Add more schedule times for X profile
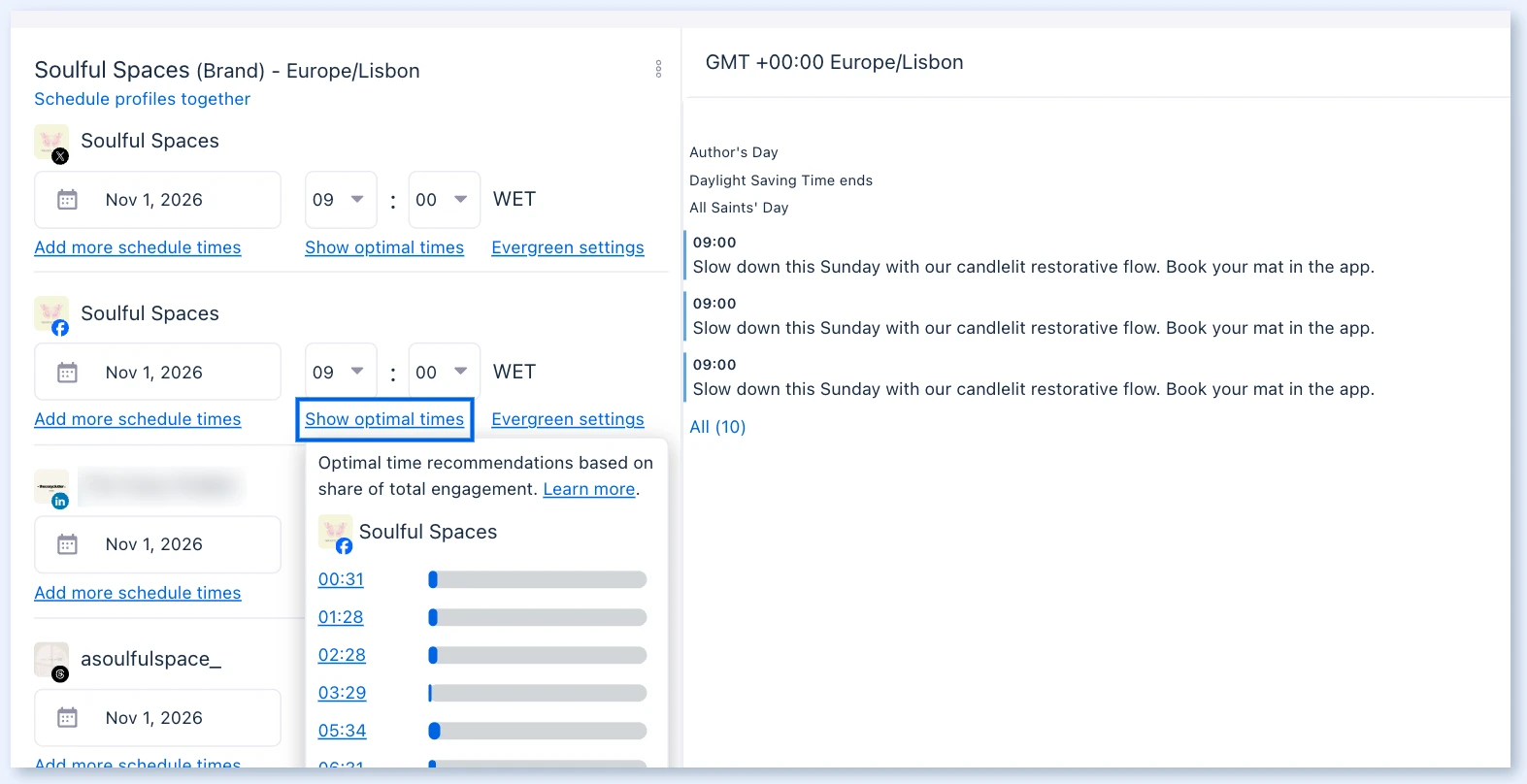1527x784 pixels. [138, 247]
